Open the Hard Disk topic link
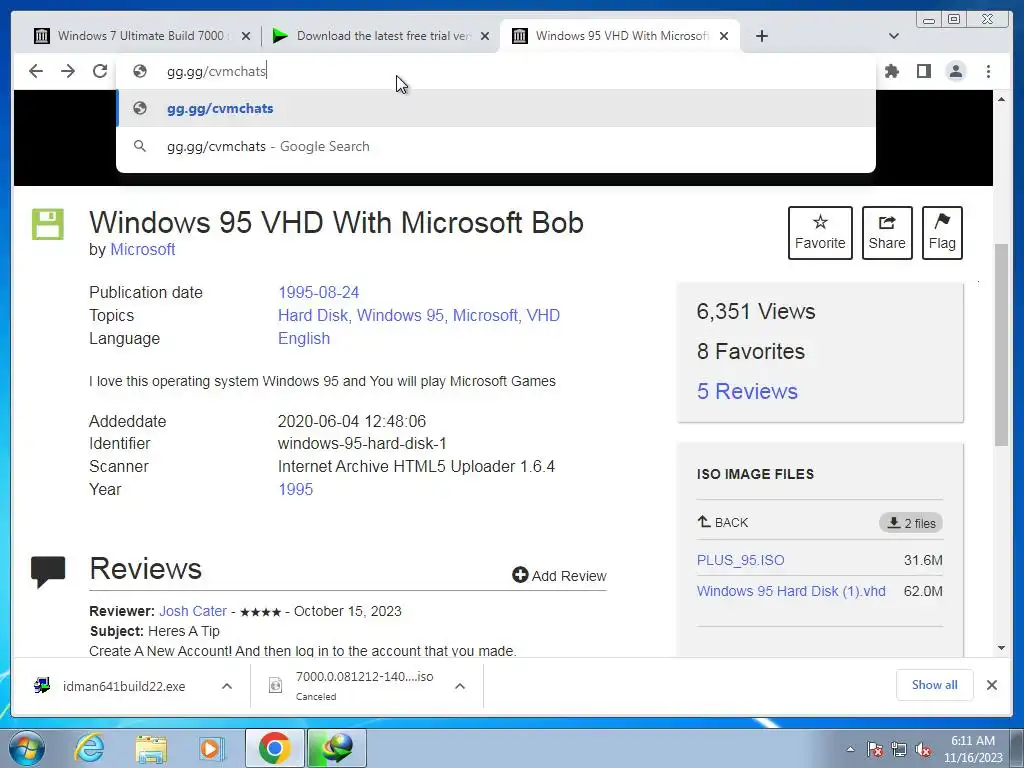1024x768 pixels. click(315, 315)
